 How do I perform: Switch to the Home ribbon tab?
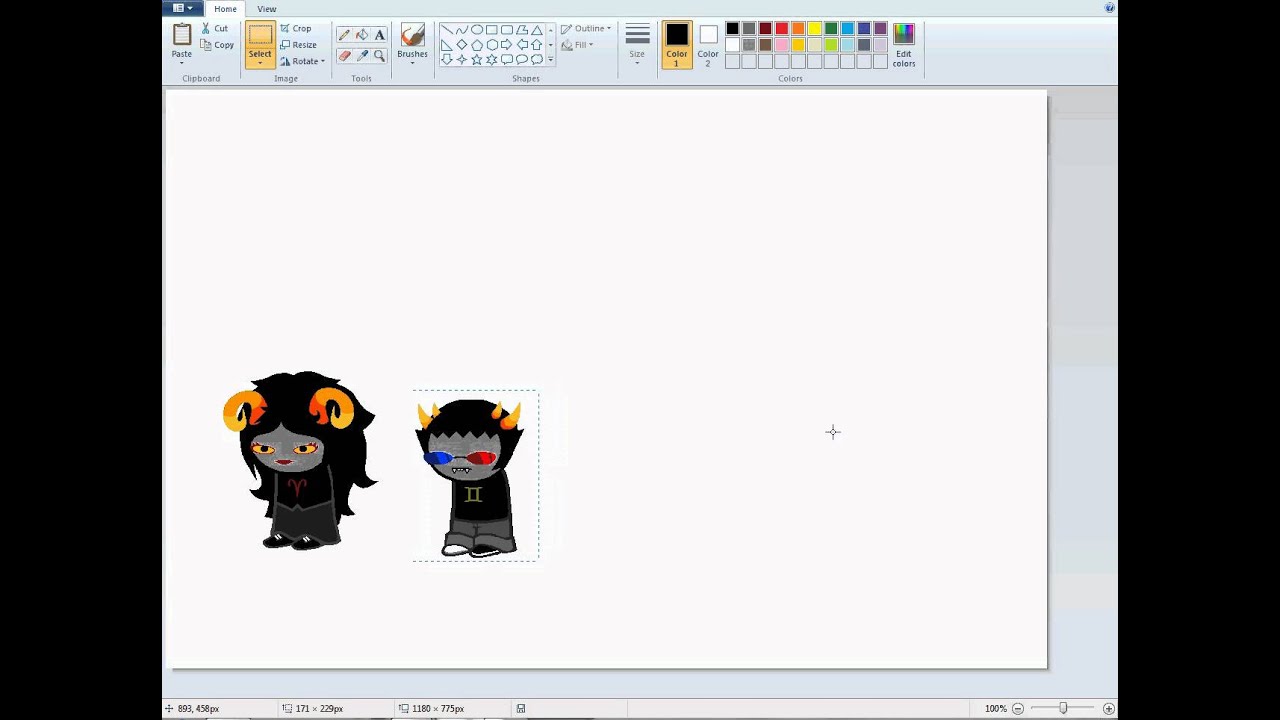click(225, 9)
